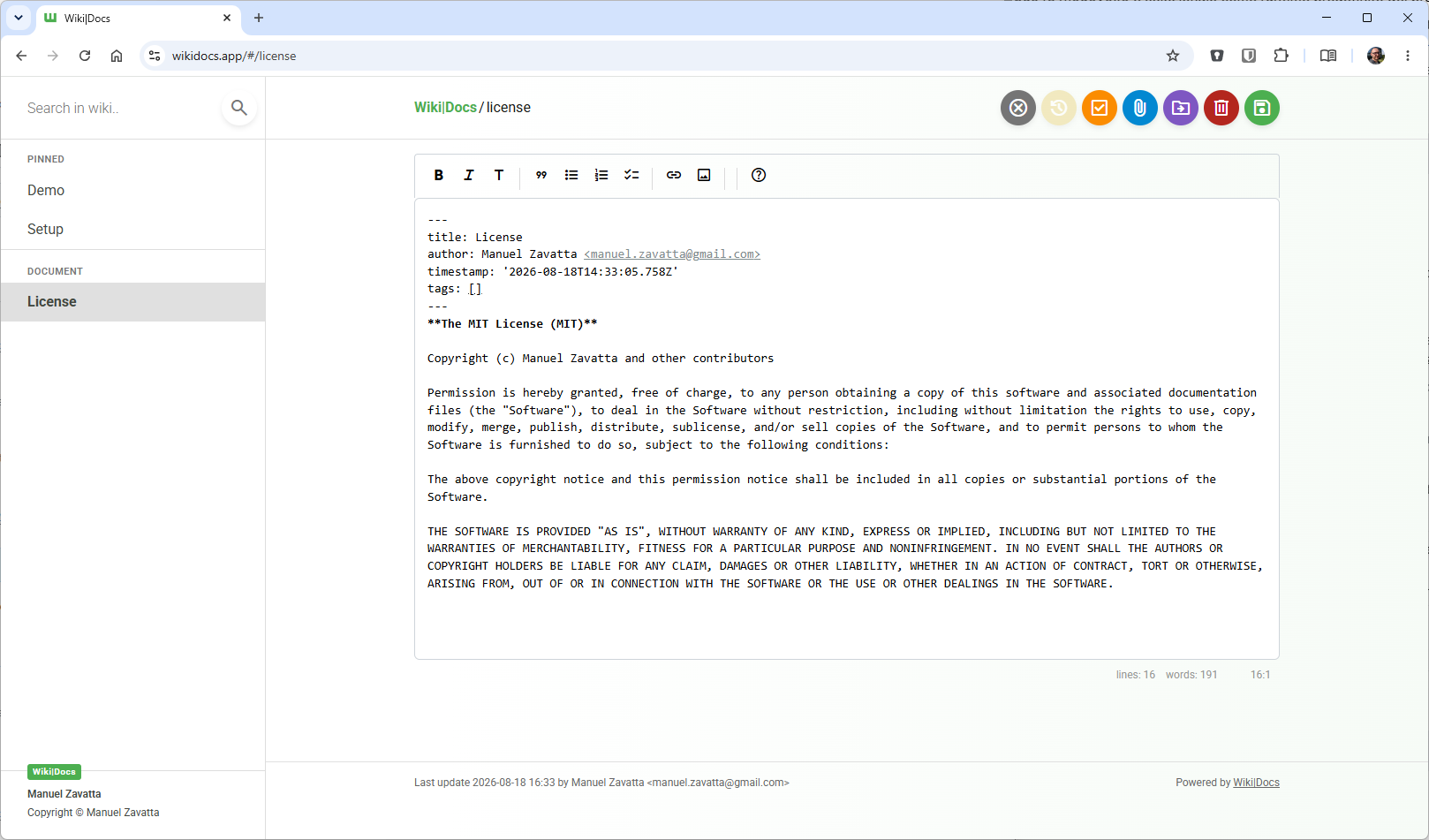Open the Chrome three-dot menu
The image size is (1429, 840).
(x=1408, y=56)
